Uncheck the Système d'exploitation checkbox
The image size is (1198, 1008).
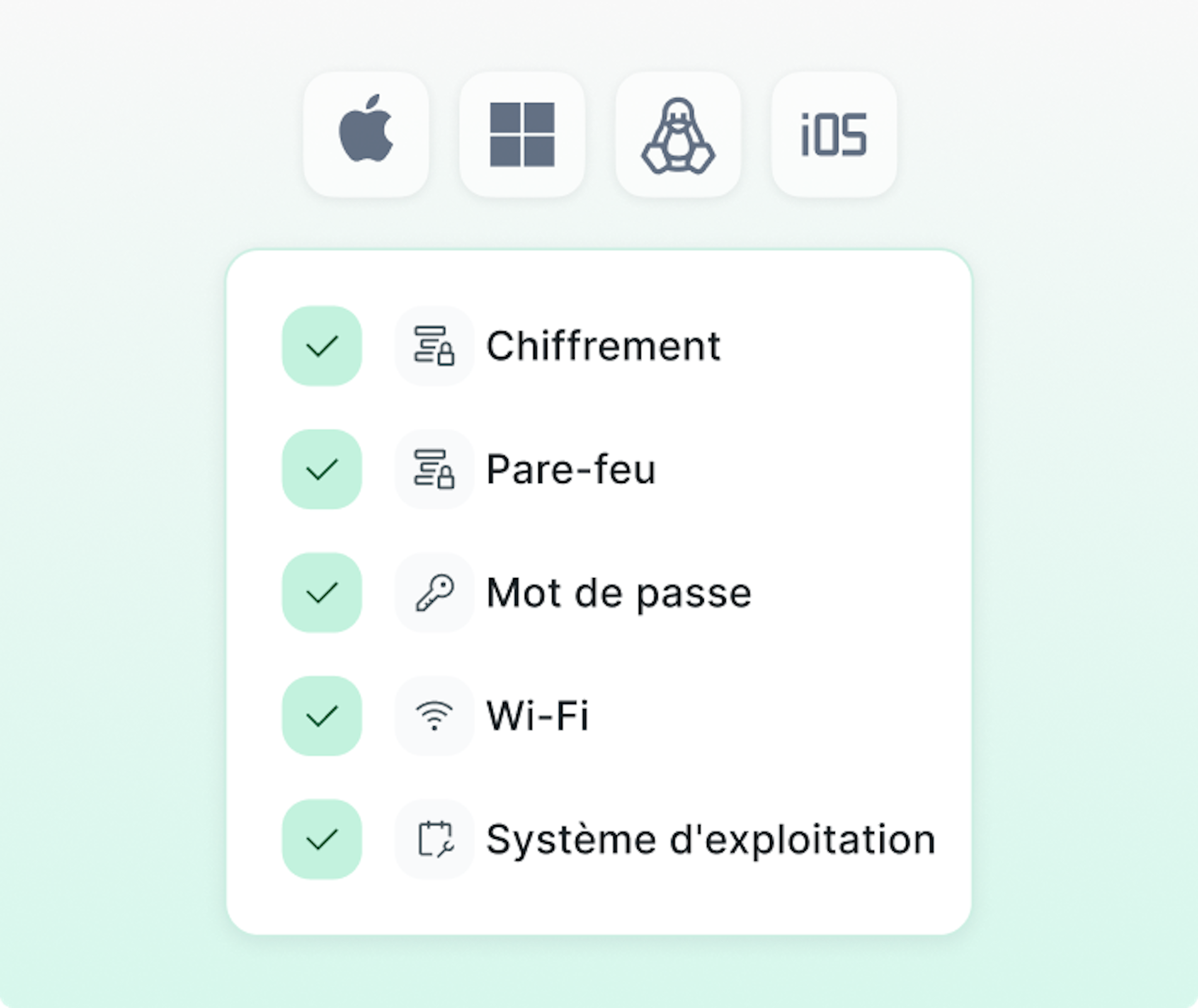click(x=322, y=839)
